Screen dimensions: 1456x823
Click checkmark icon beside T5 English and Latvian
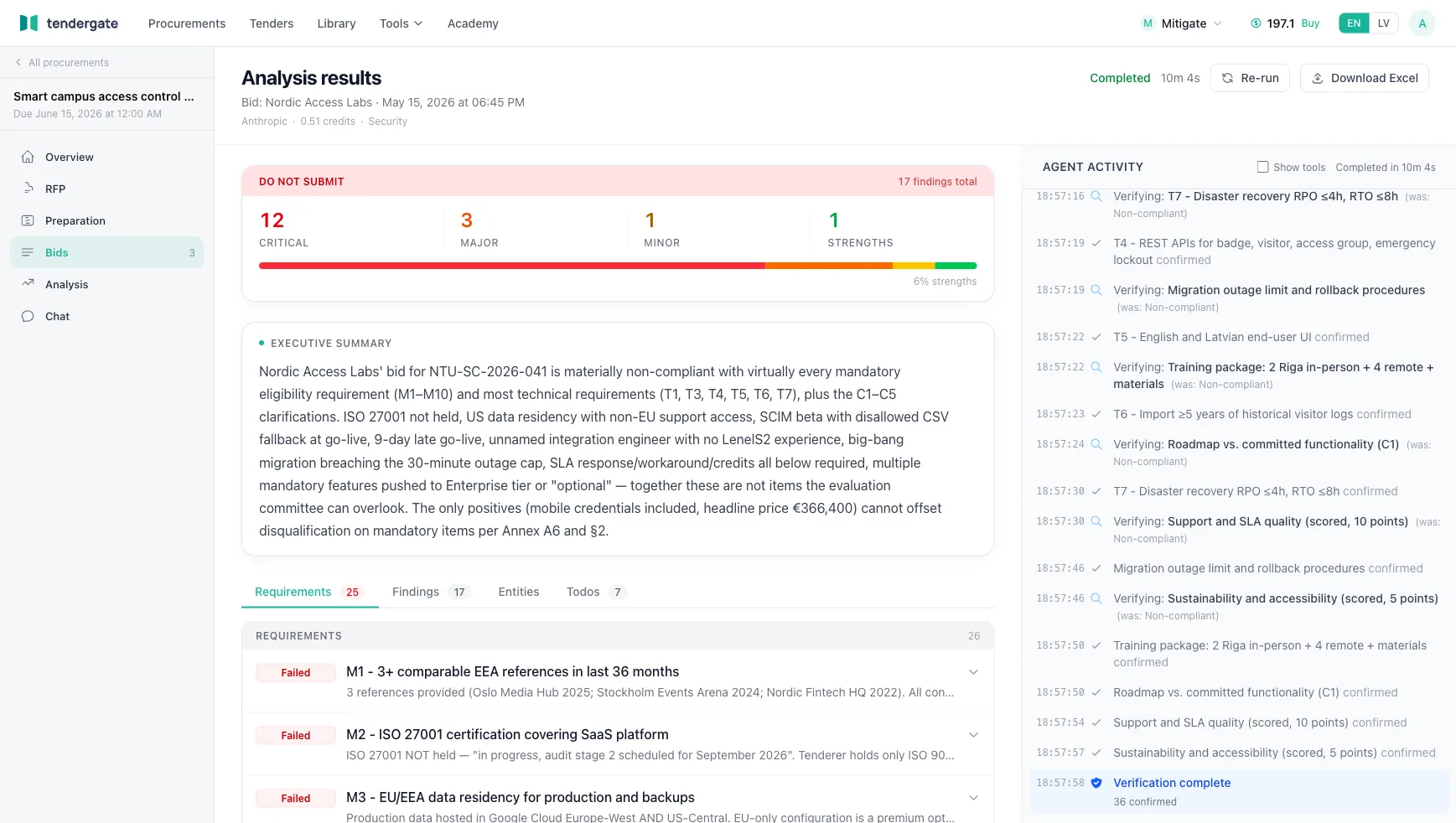(1096, 337)
